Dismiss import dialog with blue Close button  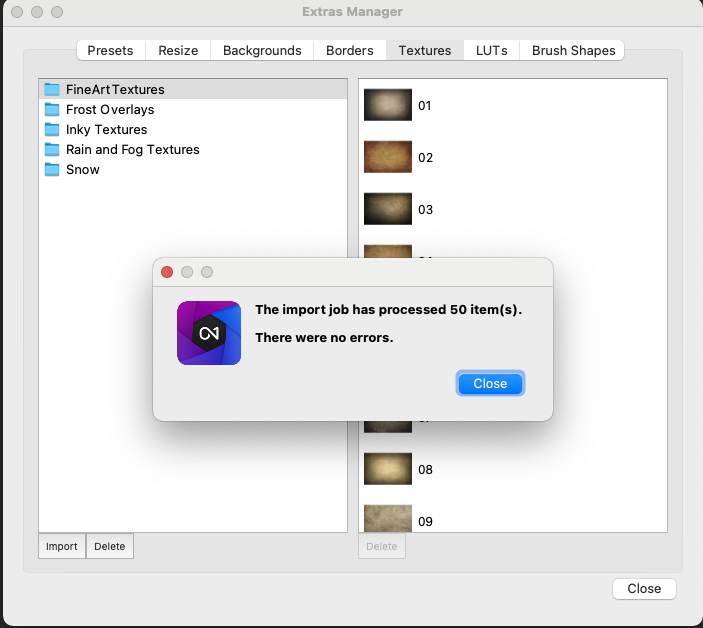490,384
